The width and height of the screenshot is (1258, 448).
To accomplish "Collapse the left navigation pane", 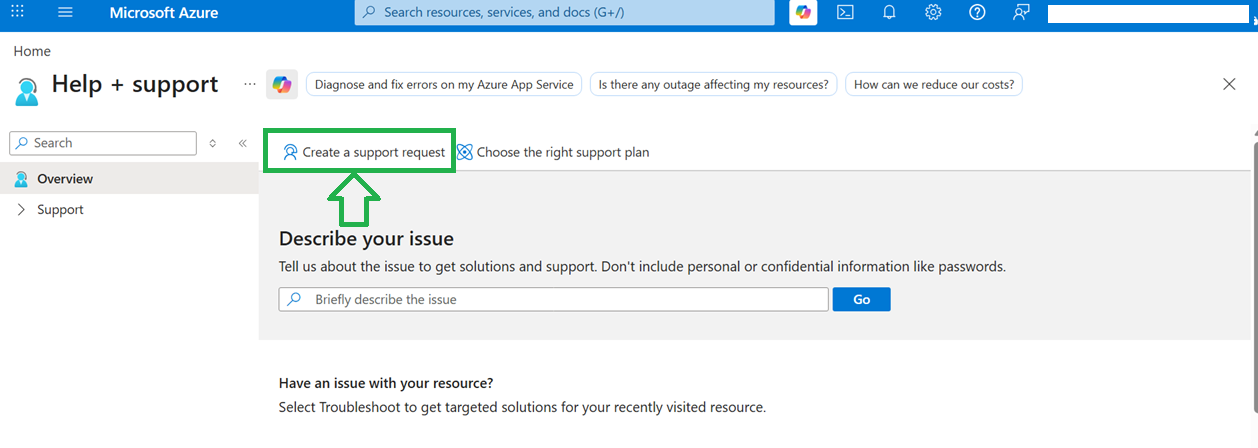I will click(x=242, y=143).
